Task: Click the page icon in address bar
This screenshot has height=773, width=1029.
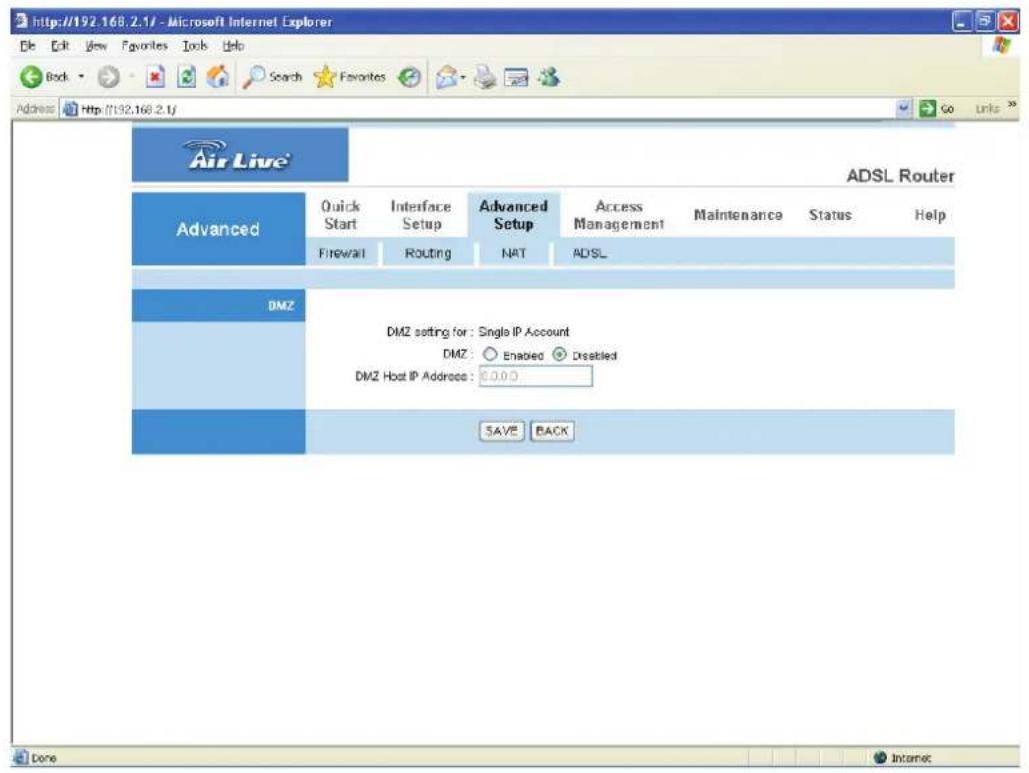Action: (x=70, y=109)
